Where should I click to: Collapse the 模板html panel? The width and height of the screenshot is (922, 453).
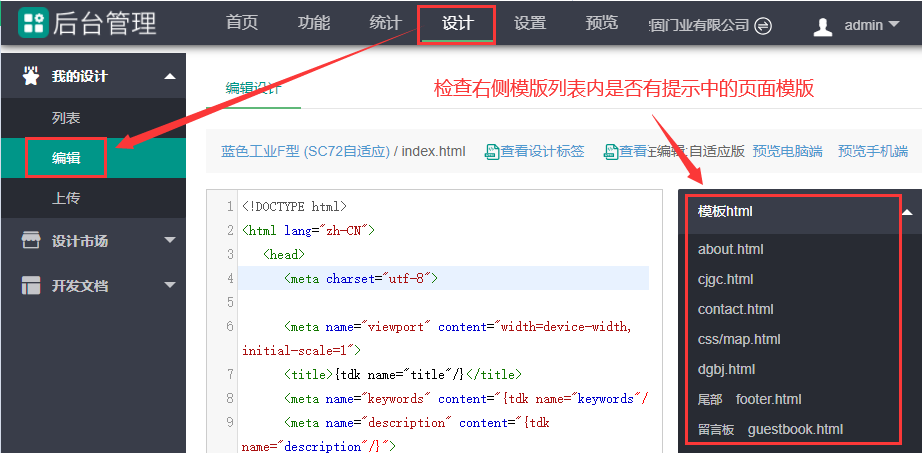point(906,212)
